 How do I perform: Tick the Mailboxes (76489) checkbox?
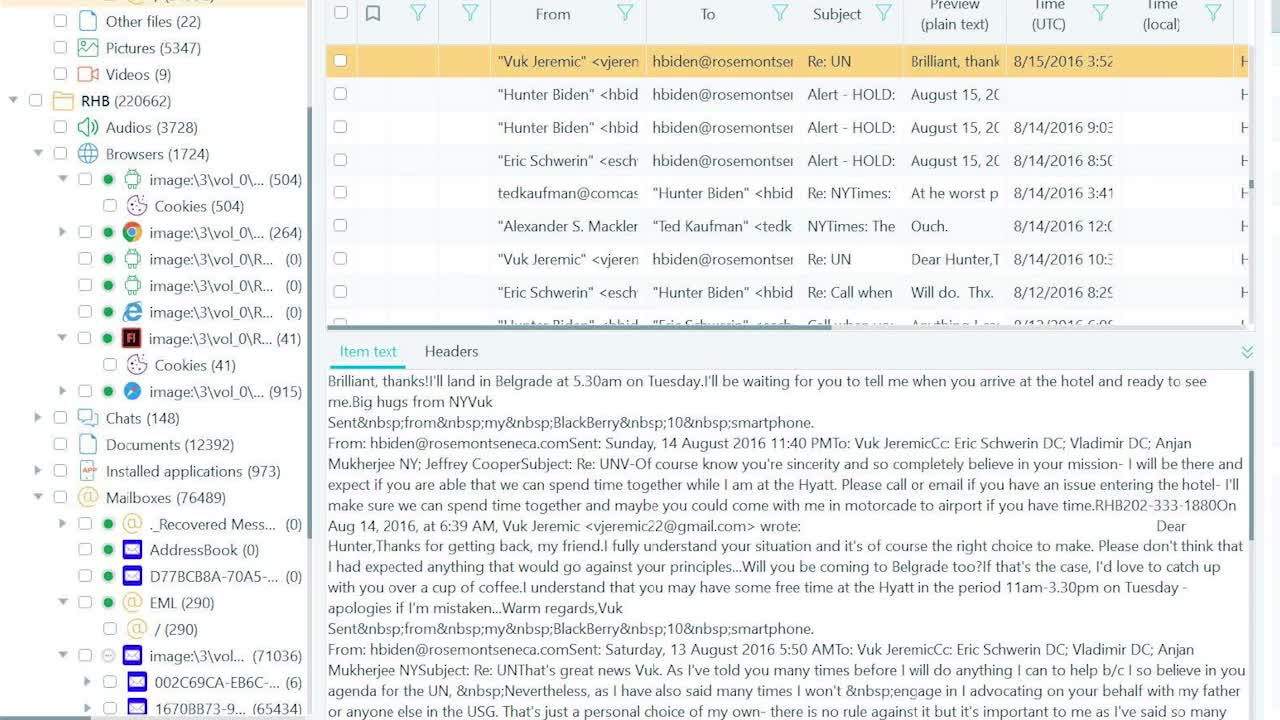[x=60, y=497]
